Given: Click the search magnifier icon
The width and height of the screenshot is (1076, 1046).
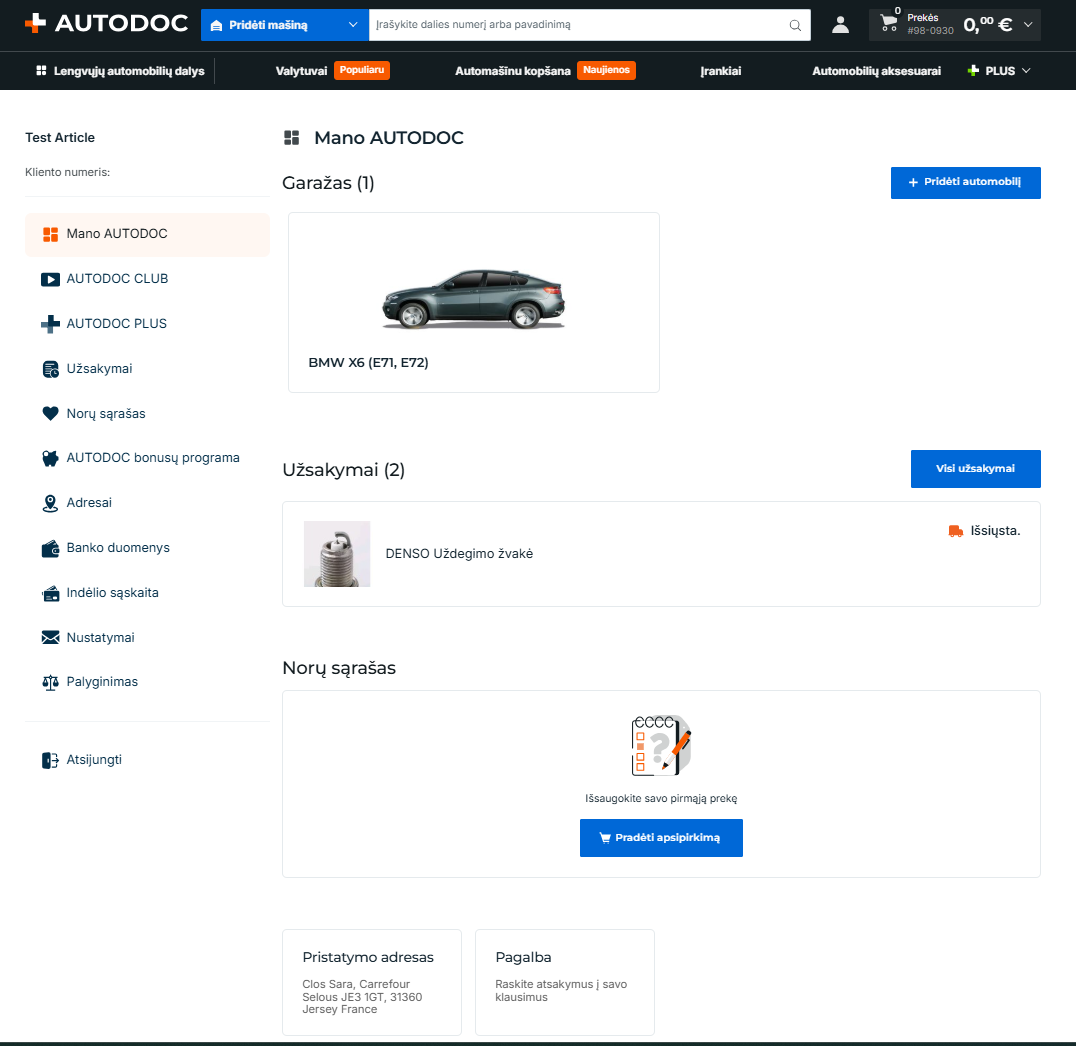Looking at the screenshot, I should [795, 25].
